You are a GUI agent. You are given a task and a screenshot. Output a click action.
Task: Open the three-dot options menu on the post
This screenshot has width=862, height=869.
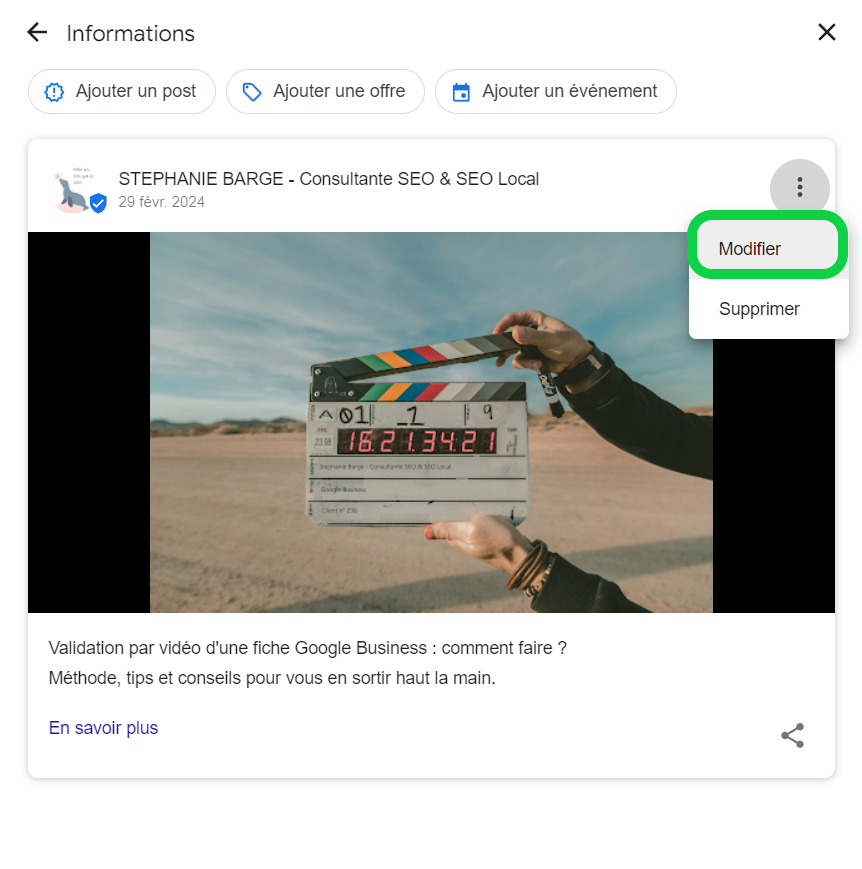pyautogui.click(x=799, y=187)
